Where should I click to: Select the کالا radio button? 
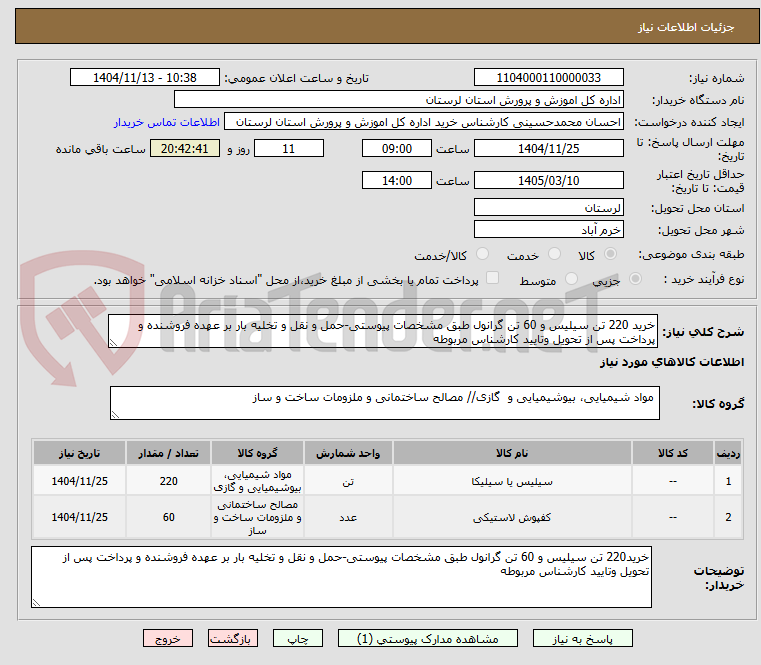(x=611, y=254)
